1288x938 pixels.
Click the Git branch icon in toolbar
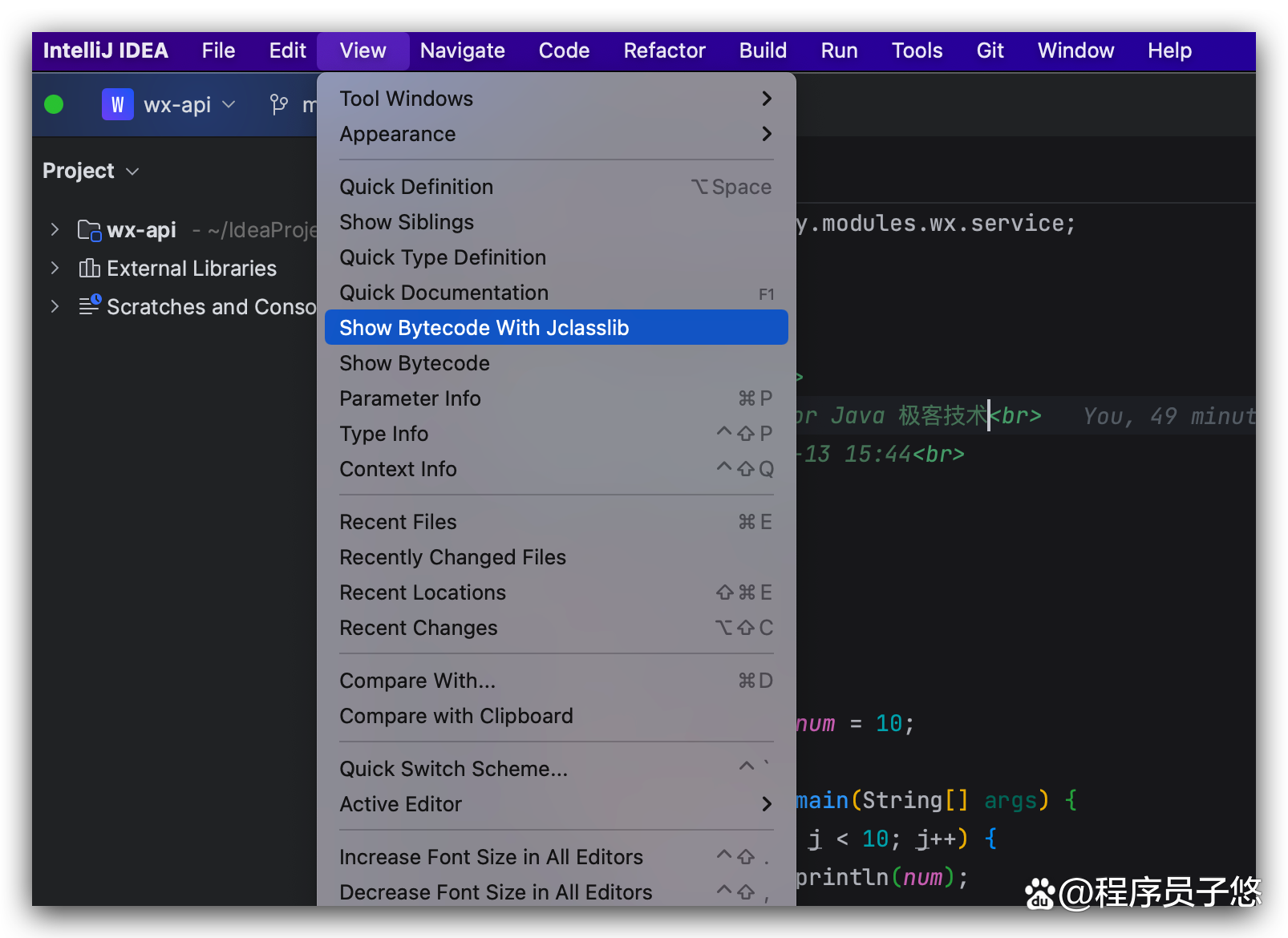278,104
